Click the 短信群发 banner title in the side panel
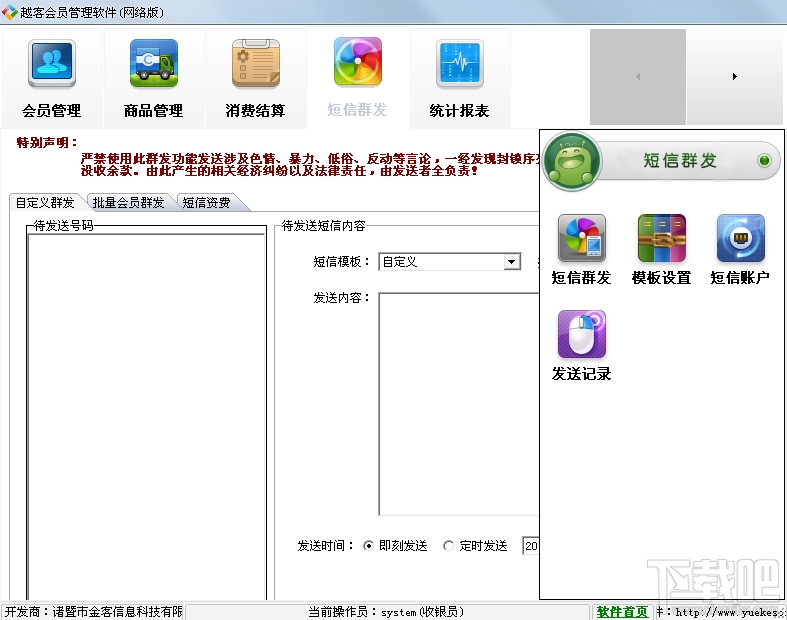Image resolution: width=787 pixels, height=620 pixels. point(680,161)
